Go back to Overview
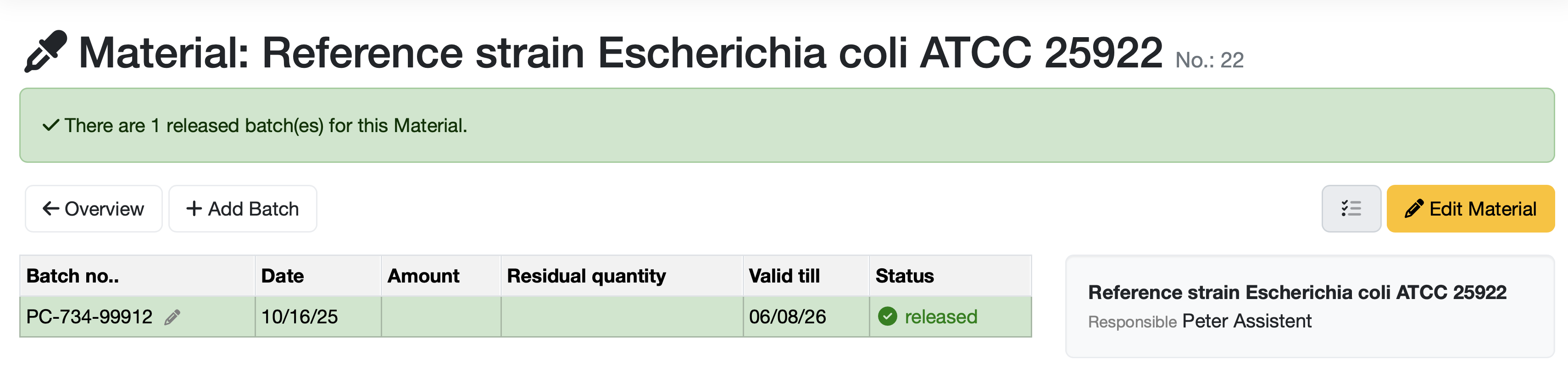Screen dimensions: 1568x366 (94, 209)
